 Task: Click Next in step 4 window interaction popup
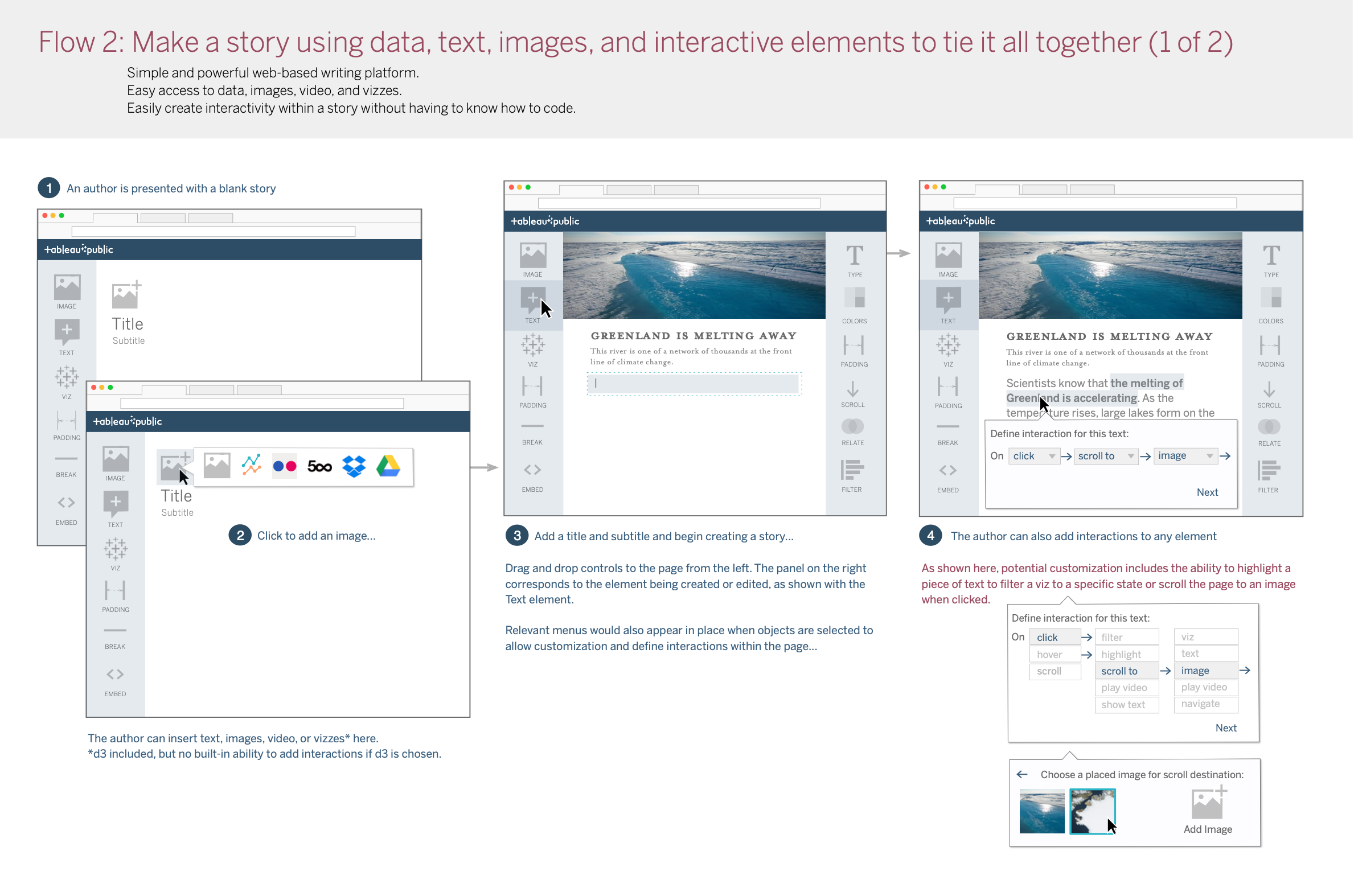coord(1208,492)
